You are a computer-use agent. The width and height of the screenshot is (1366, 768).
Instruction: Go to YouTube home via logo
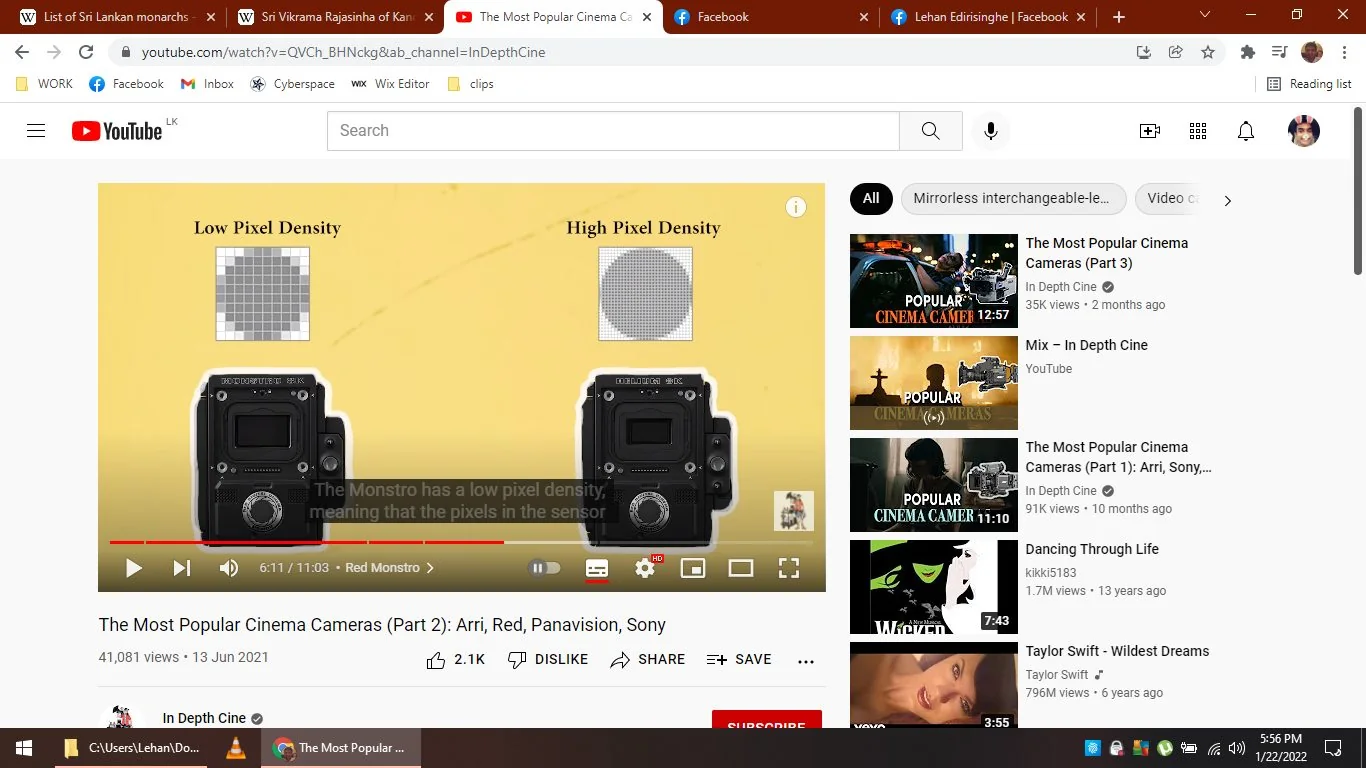(117, 131)
